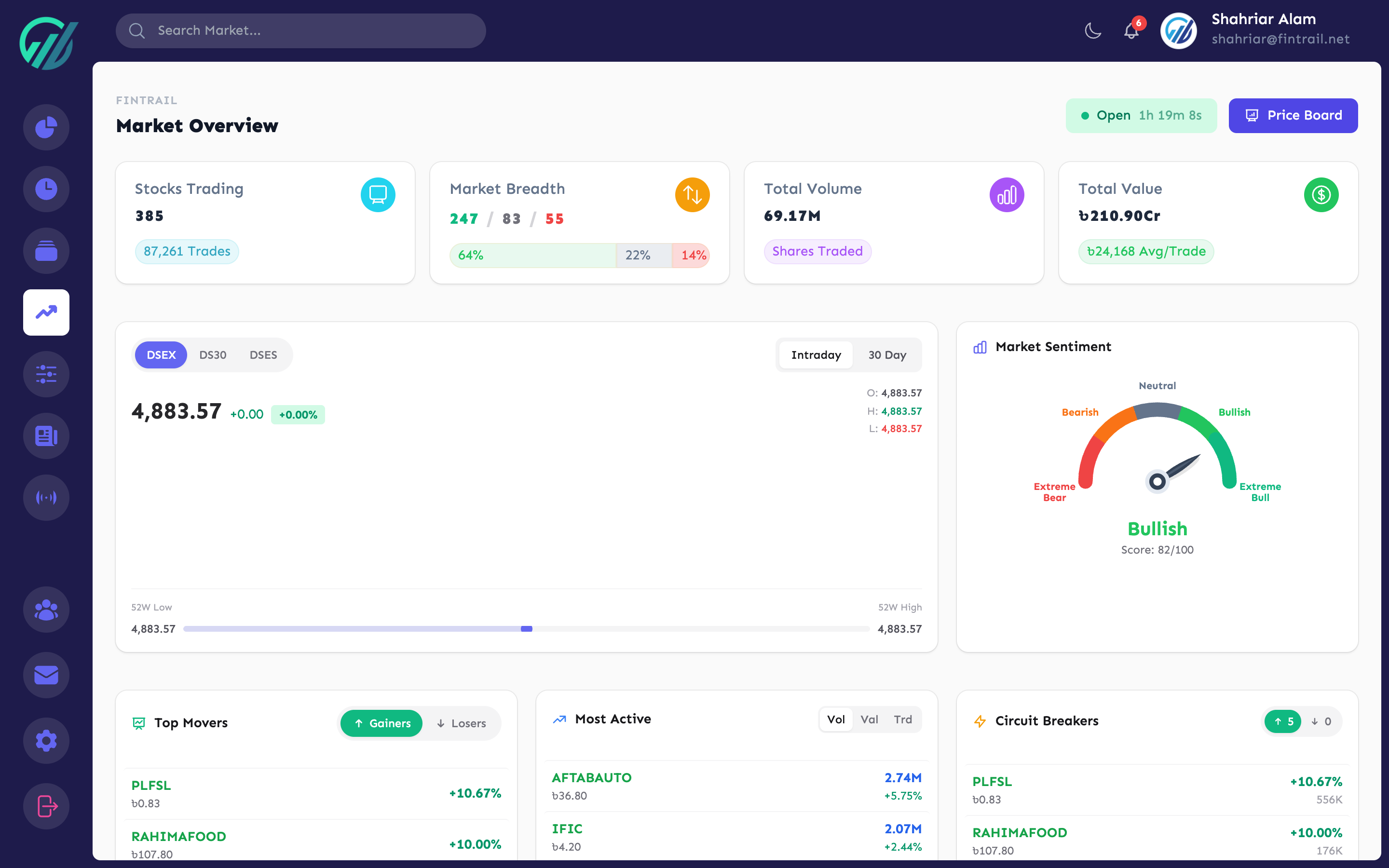Open the news icon in the sidebar
This screenshot has width=1389, height=868.
pos(46,436)
